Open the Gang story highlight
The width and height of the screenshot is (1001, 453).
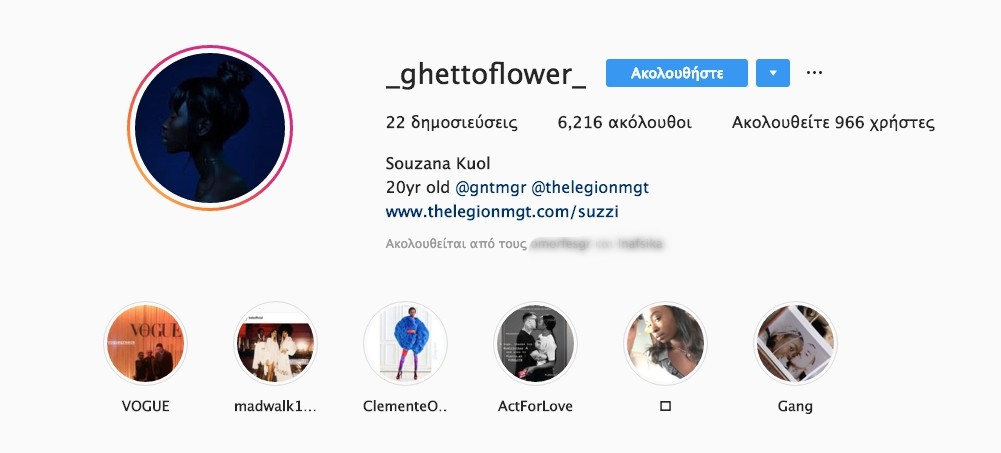795,343
